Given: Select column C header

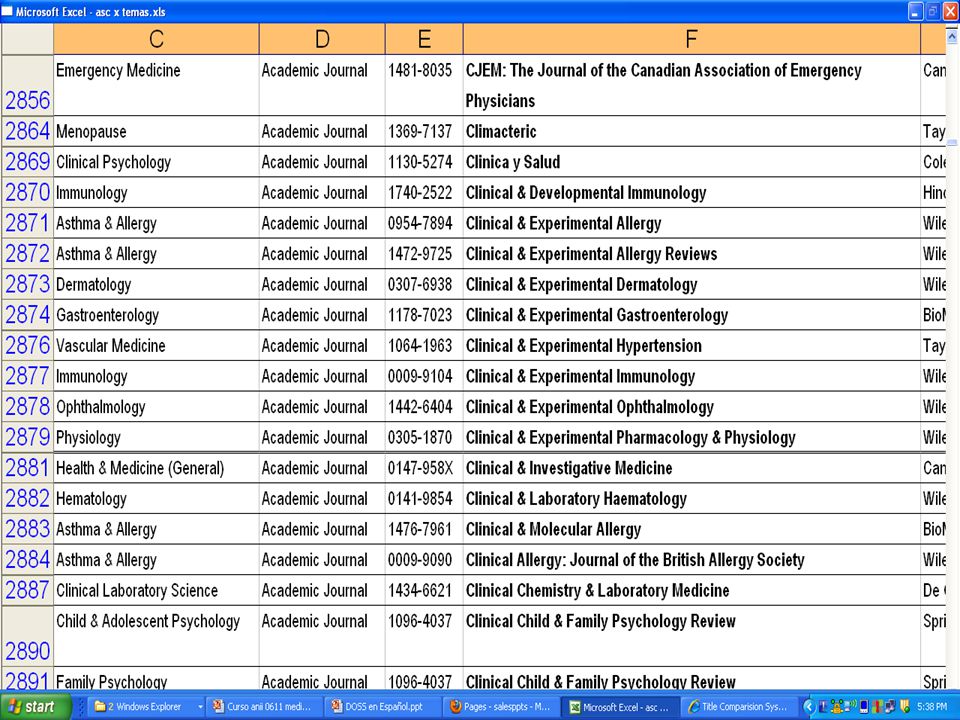Looking at the screenshot, I should [x=156, y=39].
